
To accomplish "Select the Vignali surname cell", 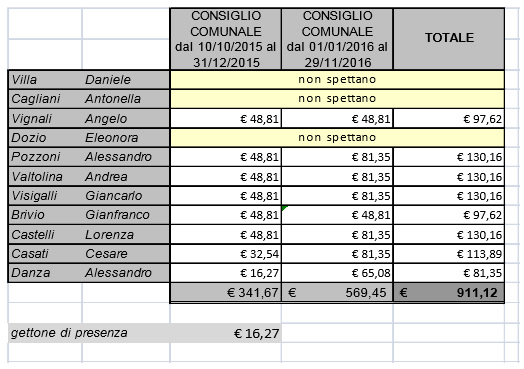I will pos(45,118).
